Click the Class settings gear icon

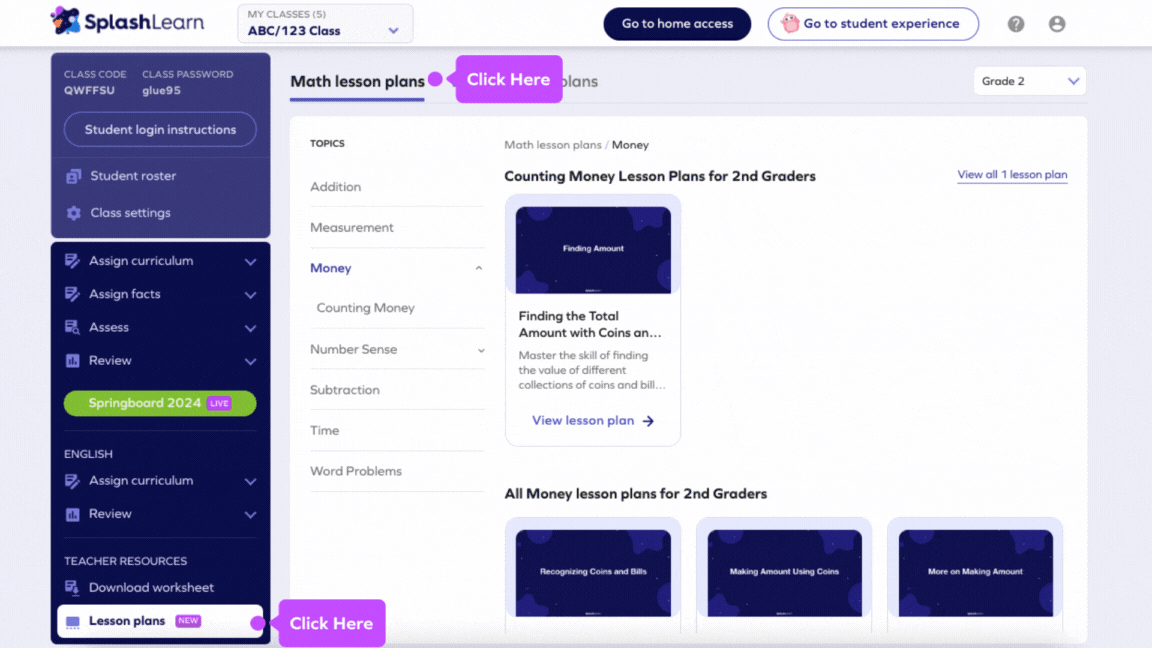(73, 213)
